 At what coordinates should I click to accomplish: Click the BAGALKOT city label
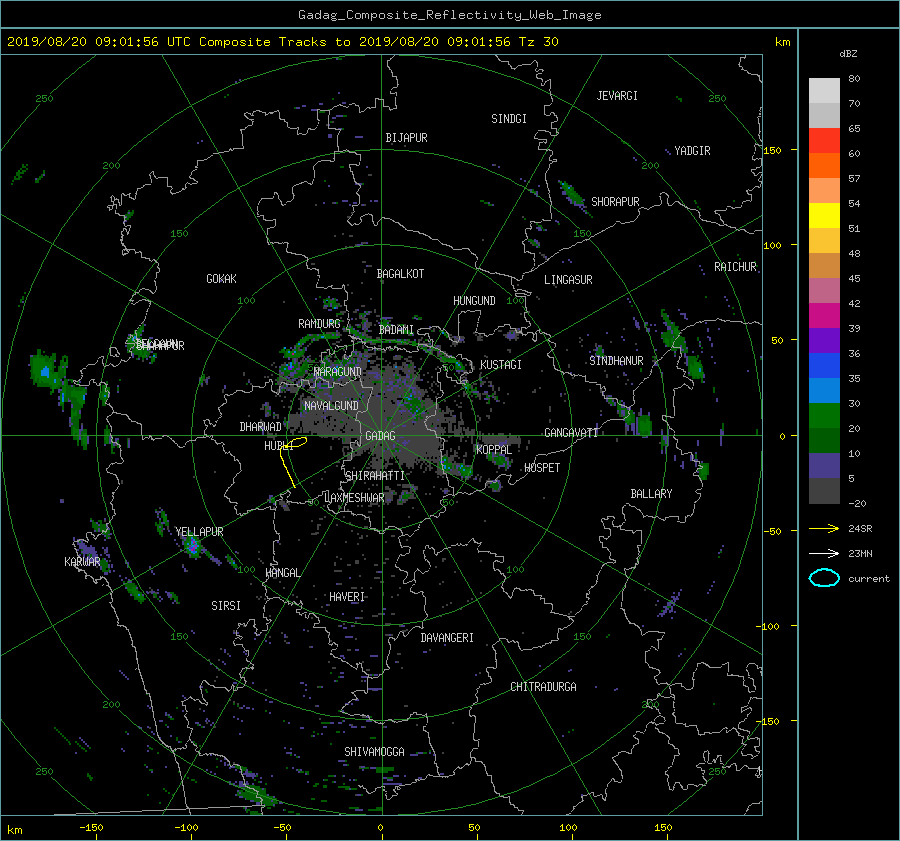400,274
